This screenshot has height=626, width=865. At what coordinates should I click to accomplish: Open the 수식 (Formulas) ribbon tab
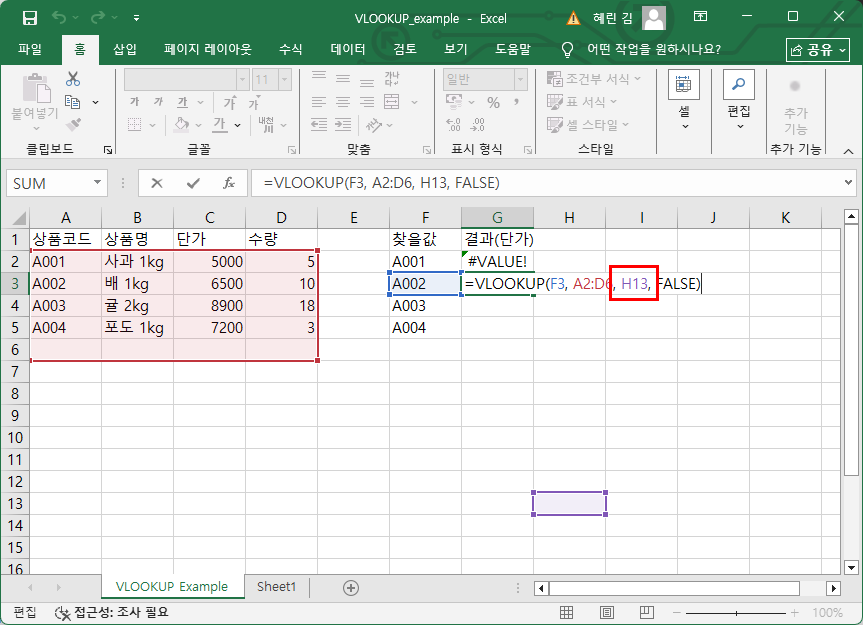point(290,49)
